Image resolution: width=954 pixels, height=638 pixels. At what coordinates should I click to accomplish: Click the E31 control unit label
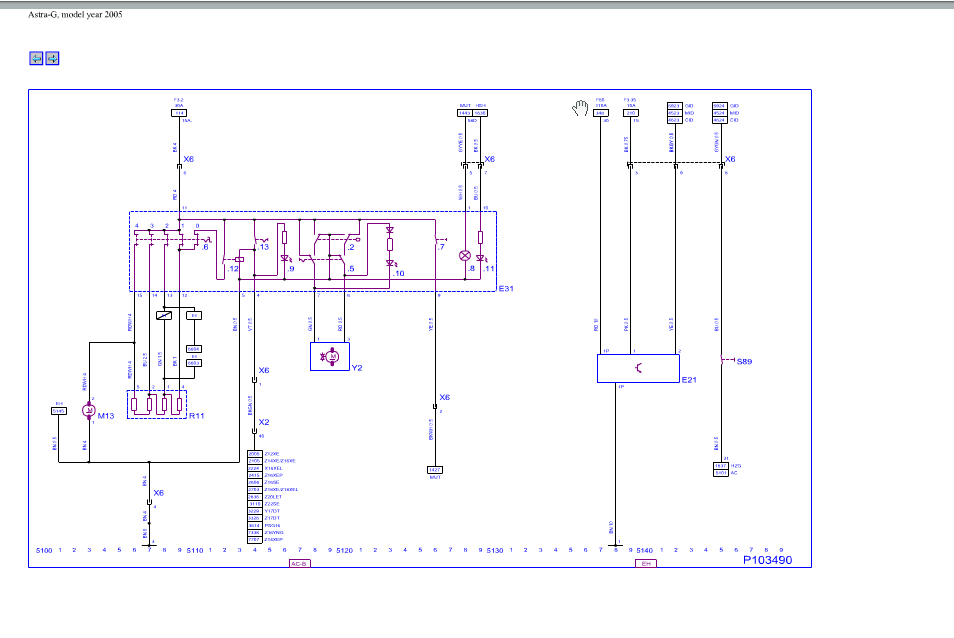(x=506, y=288)
